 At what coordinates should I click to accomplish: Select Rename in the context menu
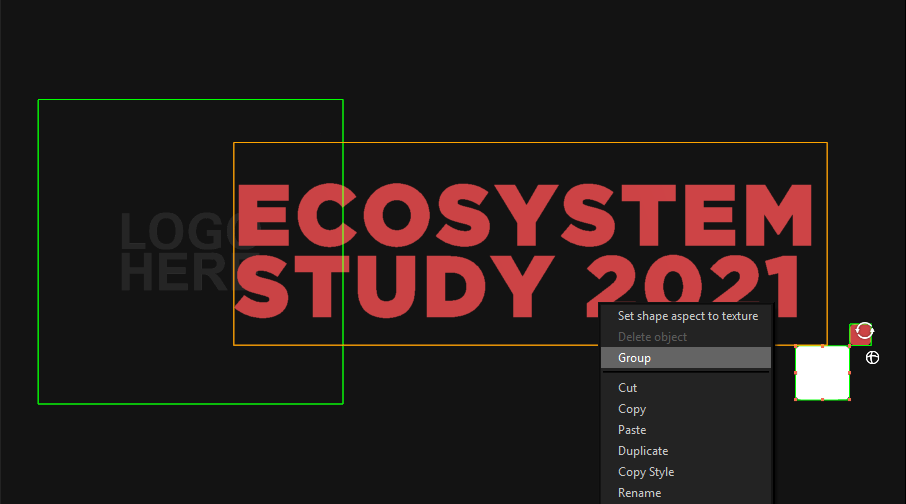[x=686, y=493]
